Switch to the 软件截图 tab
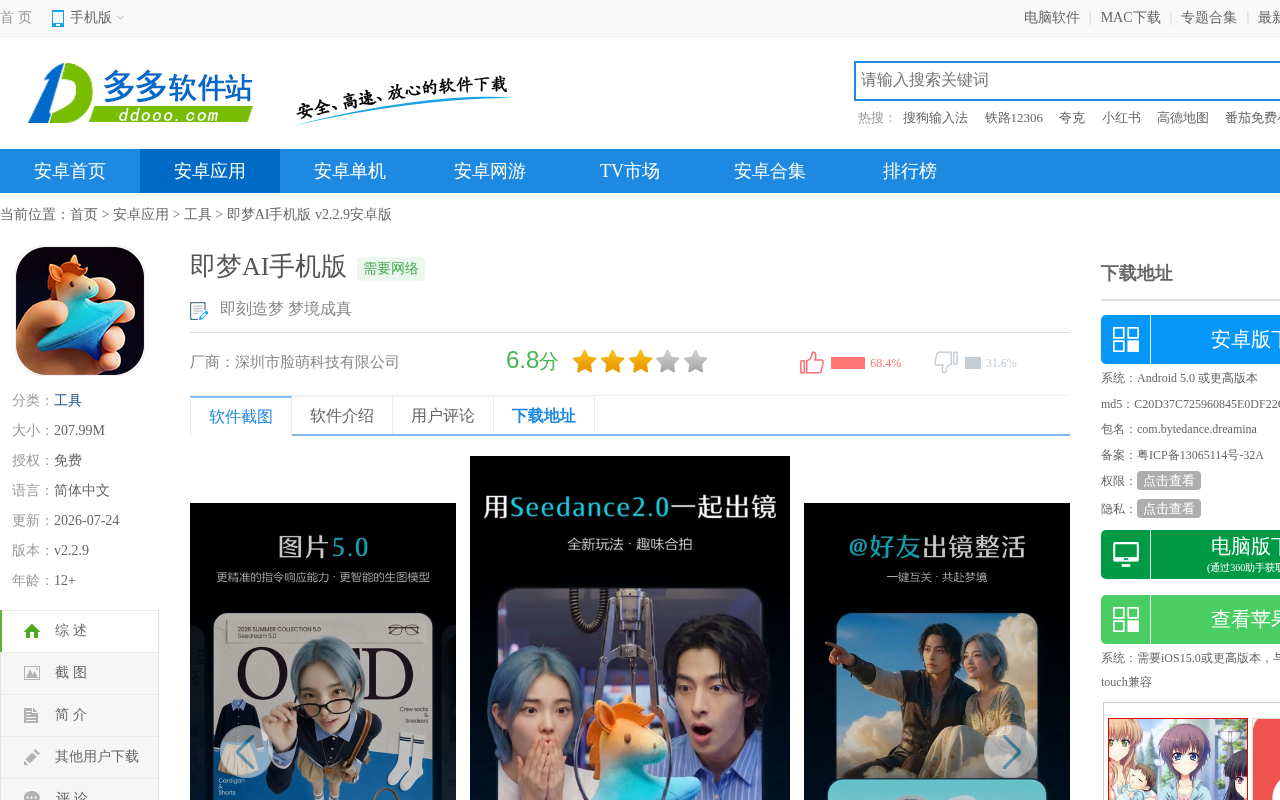Image resolution: width=1280 pixels, height=800 pixels. click(241, 416)
